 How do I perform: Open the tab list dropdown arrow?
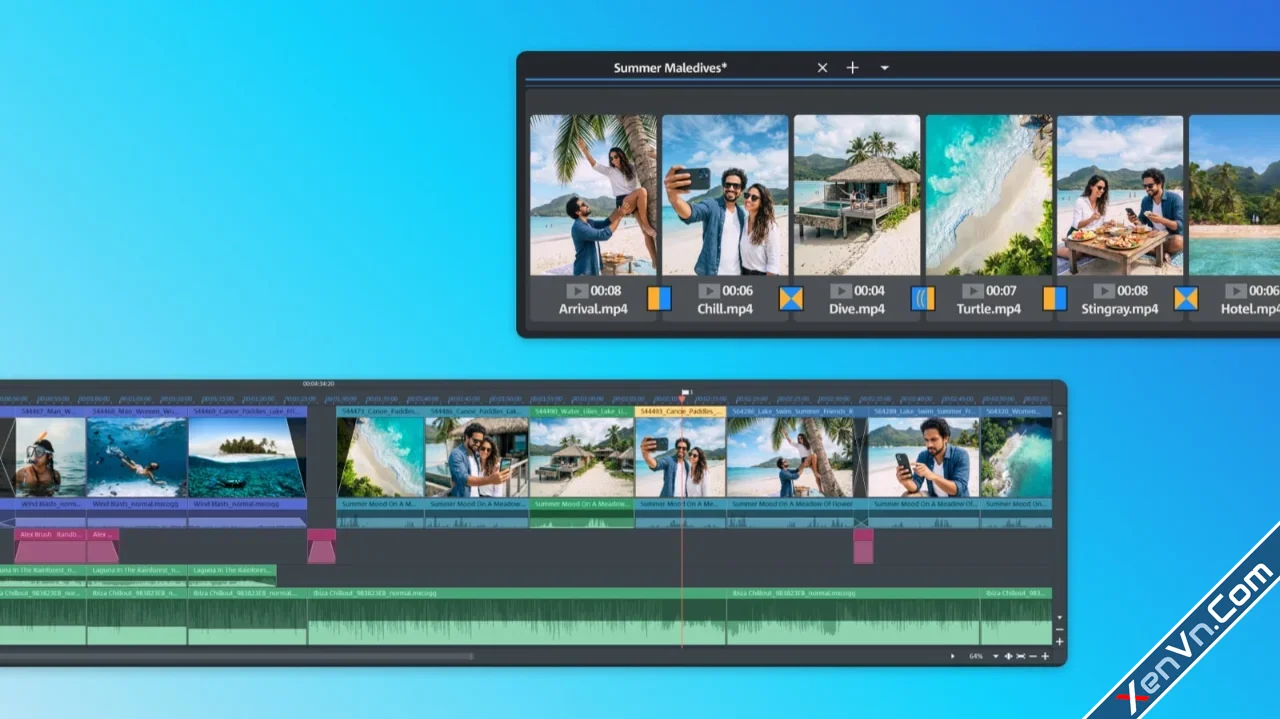(884, 68)
